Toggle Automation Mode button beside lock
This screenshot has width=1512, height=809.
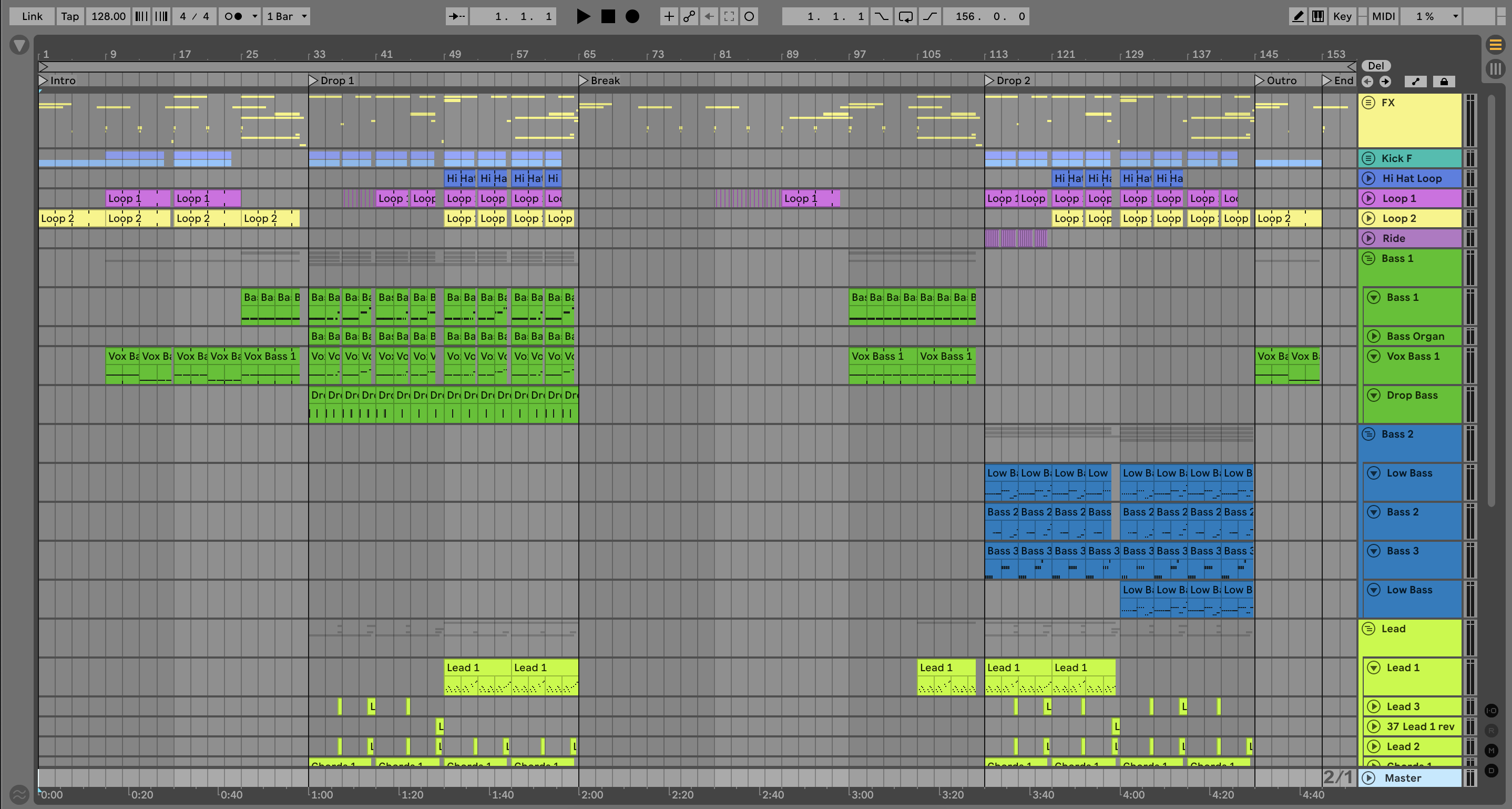[1415, 82]
